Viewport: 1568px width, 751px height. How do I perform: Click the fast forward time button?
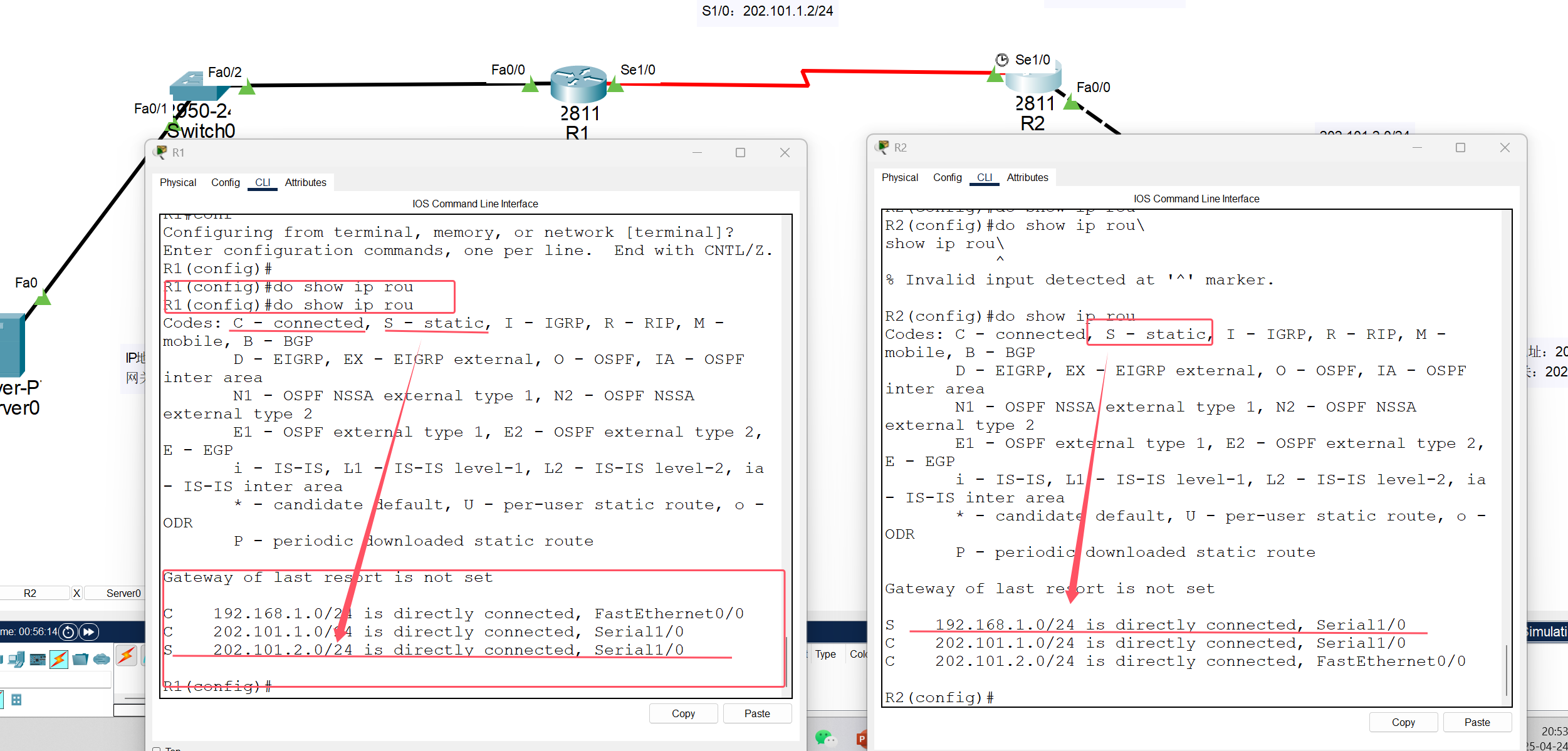[89, 632]
